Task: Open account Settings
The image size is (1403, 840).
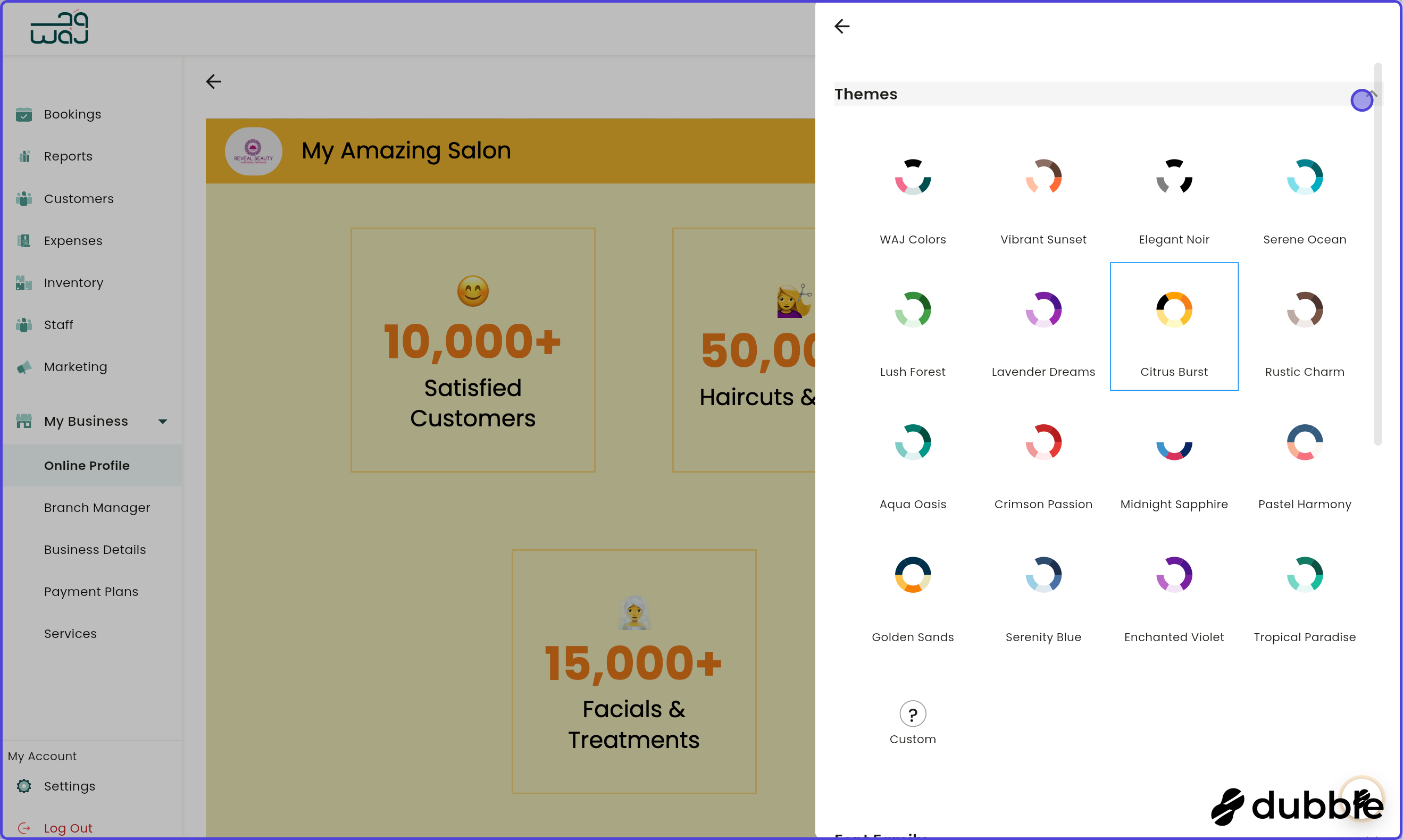Action: point(69,786)
